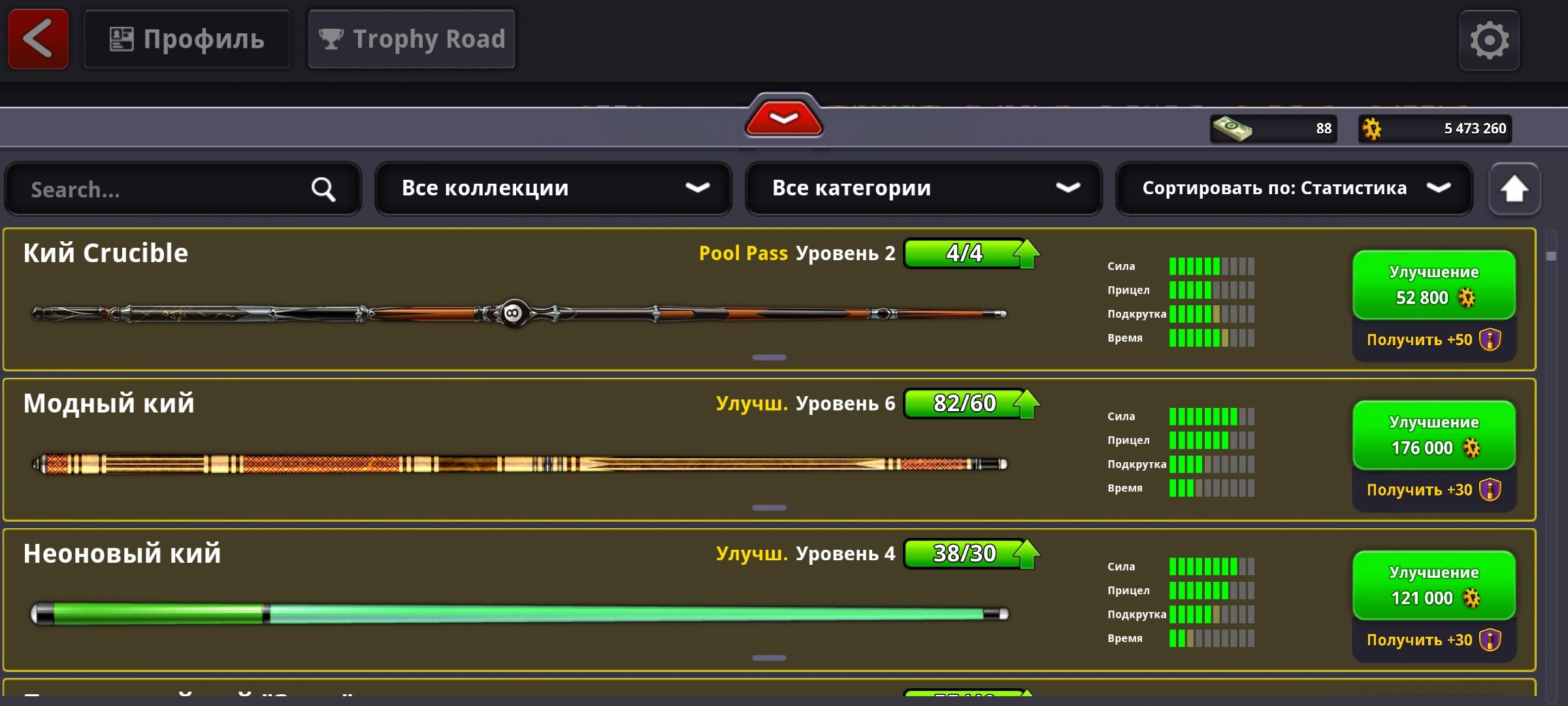Click the green upgrade arrow on Неоновый кий
The height and width of the screenshot is (706, 1568).
1026,554
